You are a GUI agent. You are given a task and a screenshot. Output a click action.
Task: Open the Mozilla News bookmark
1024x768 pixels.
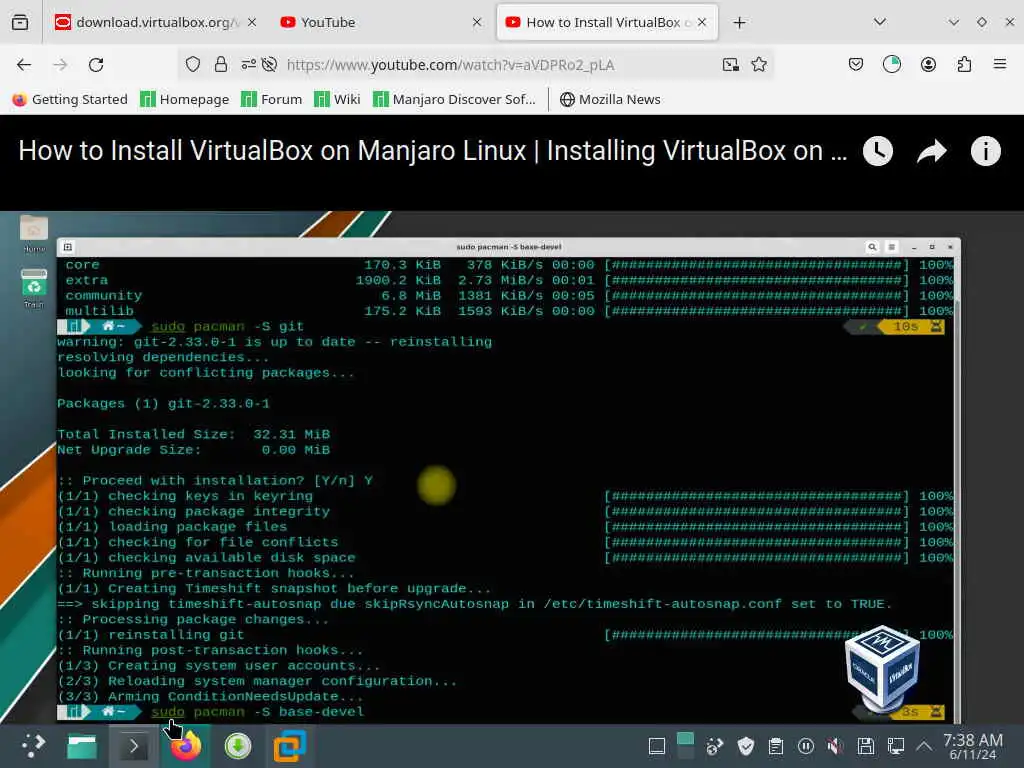tap(610, 99)
